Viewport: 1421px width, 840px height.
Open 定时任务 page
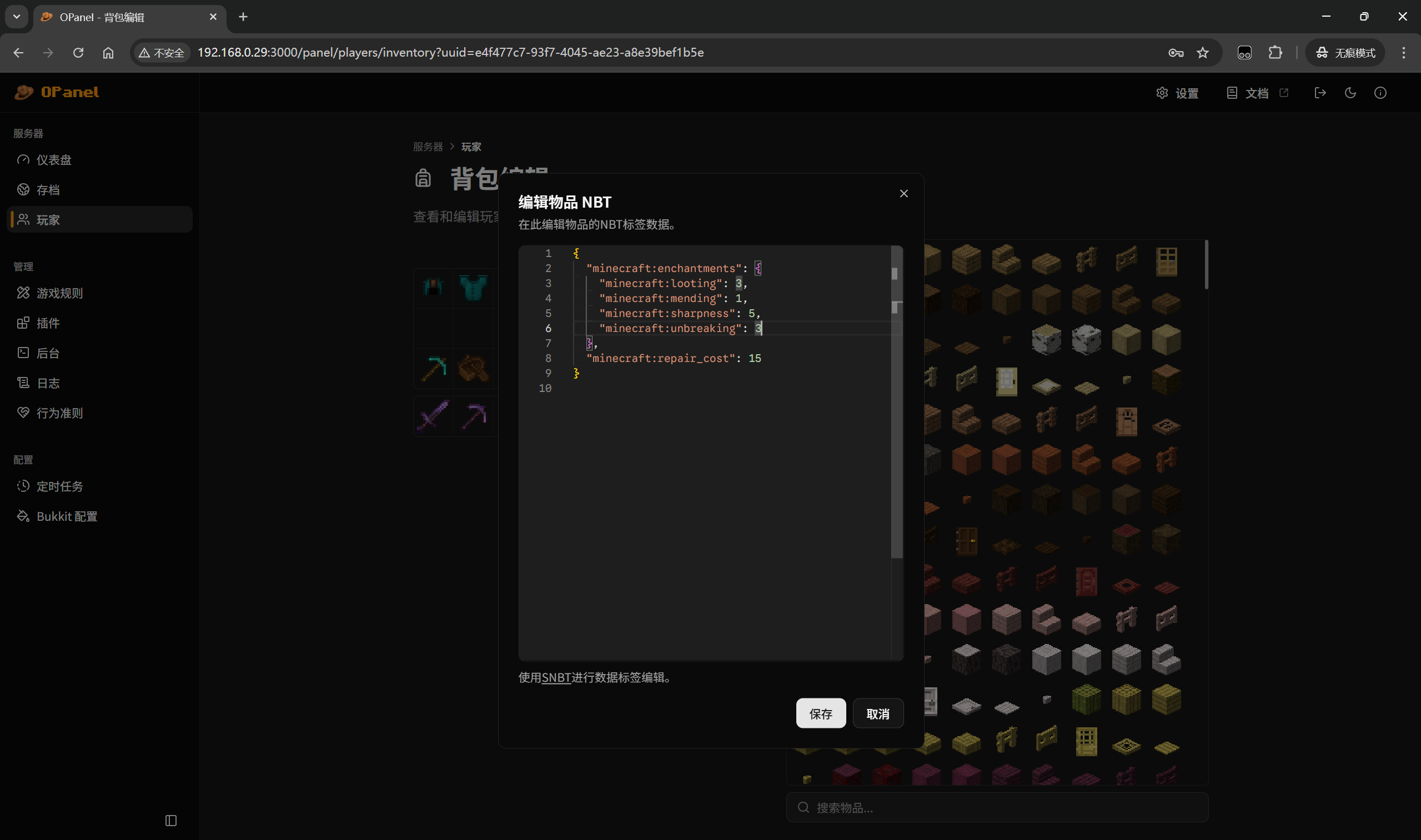tap(99, 486)
